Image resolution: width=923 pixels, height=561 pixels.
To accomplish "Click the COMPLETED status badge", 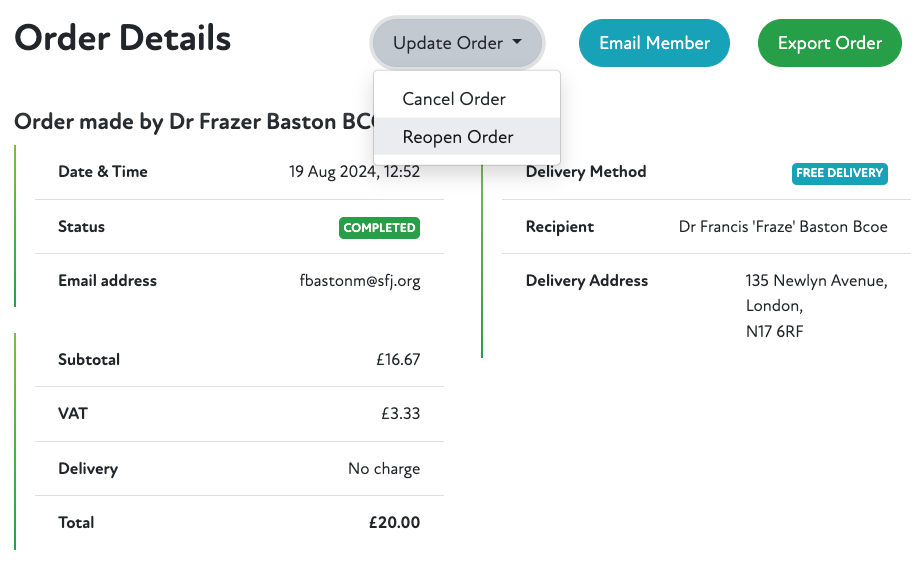I will pos(379,228).
